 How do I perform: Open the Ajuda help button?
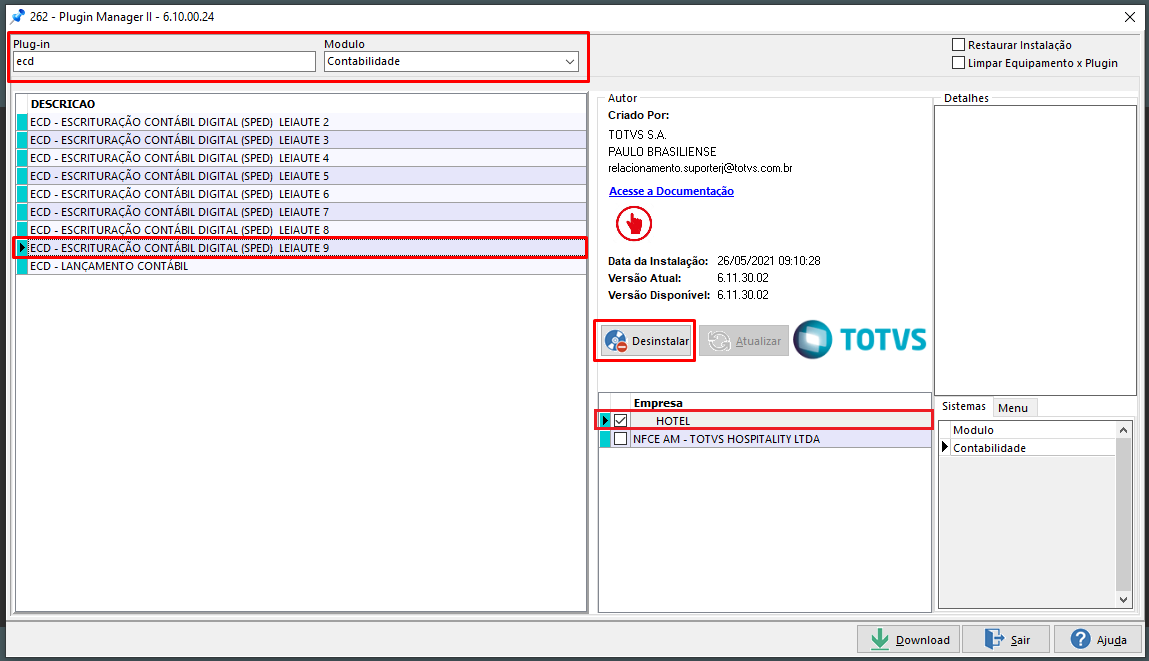(1098, 640)
